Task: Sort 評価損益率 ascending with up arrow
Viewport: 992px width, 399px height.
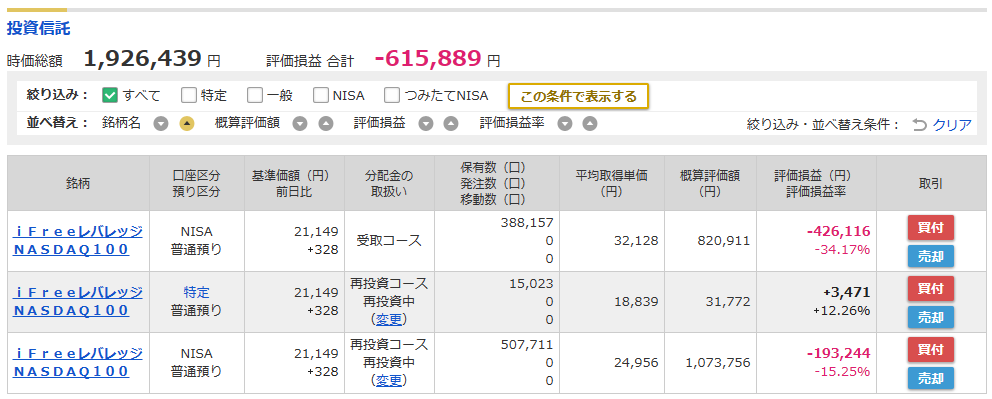Action: pos(590,124)
